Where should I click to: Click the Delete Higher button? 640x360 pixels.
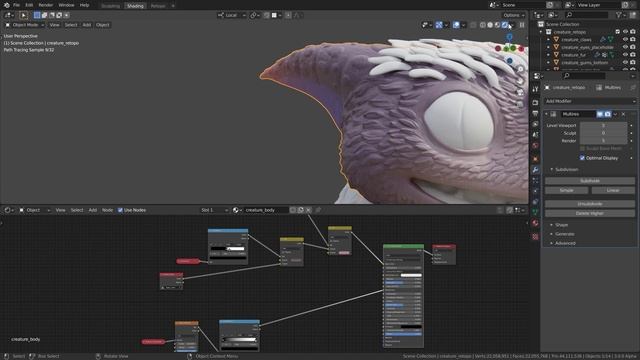coord(590,213)
